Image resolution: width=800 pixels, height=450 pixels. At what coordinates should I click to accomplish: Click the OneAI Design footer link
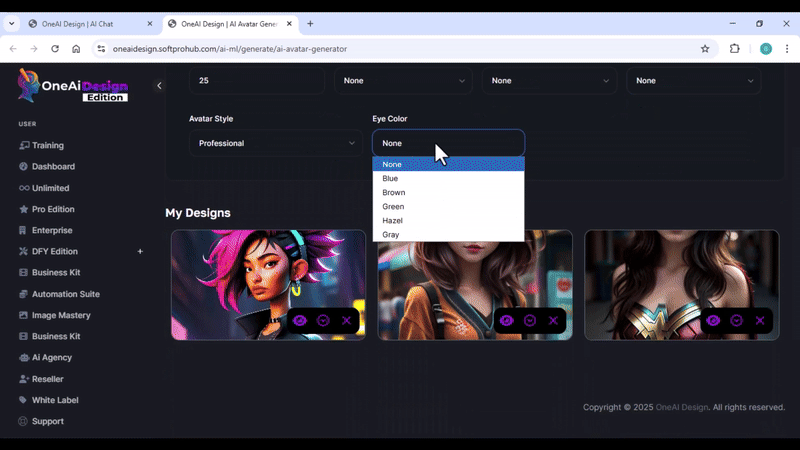point(681,407)
